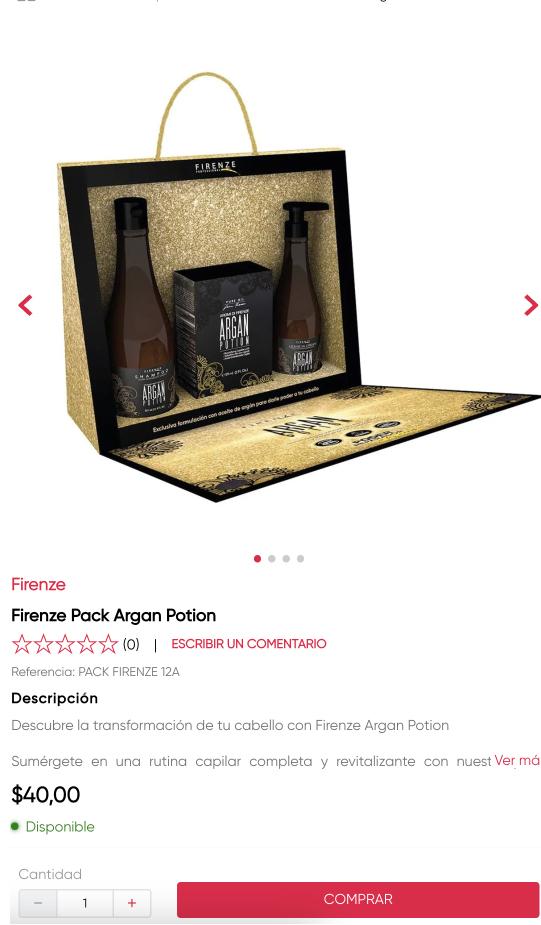Screen dimensions: 541x925
Task: Click ESCRIBIR UN COMENTARIO link
Action: pos(248,644)
